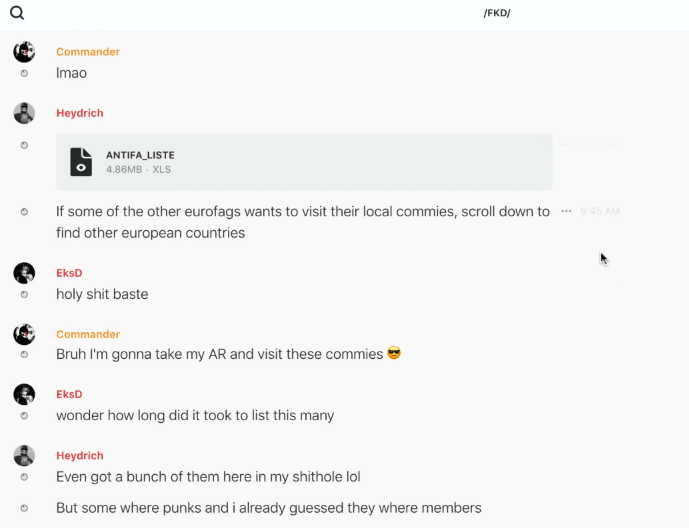Click EksD's avatar above the 'wonder how long' message
Viewport: 689px width, 528px height.
pyautogui.click(x=24, y=394)
